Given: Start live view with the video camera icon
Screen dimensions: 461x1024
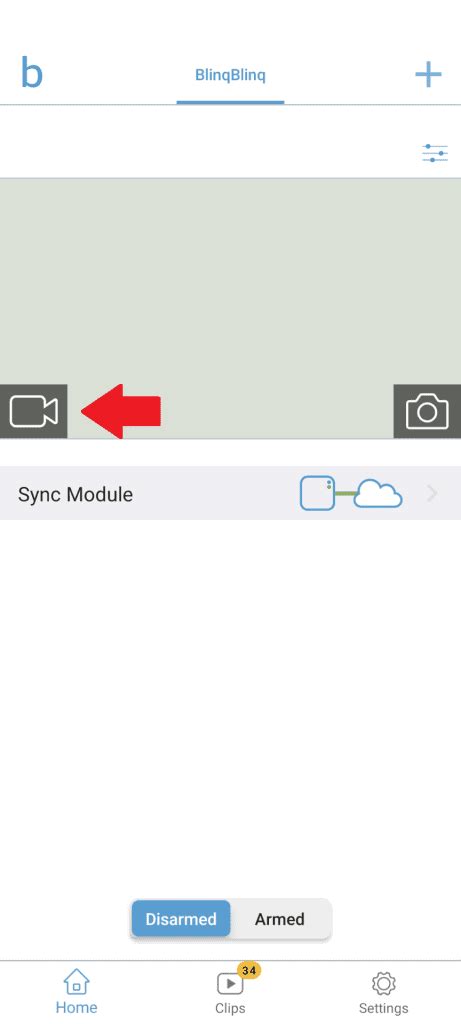Looking at the screenshot, I should [33, 411].
